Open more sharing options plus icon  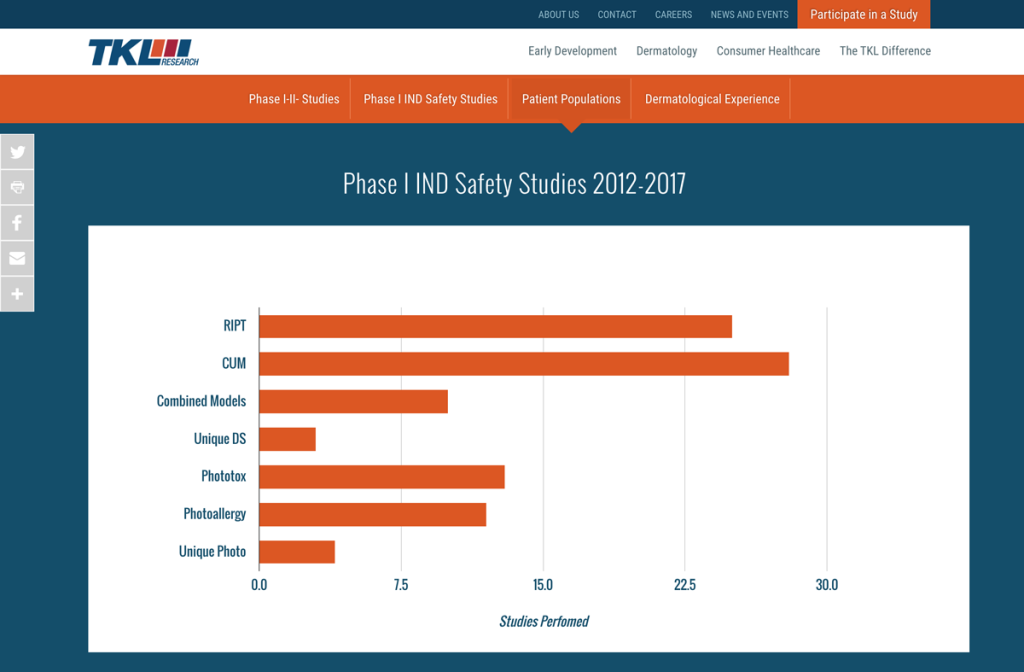tap(17, 294)
